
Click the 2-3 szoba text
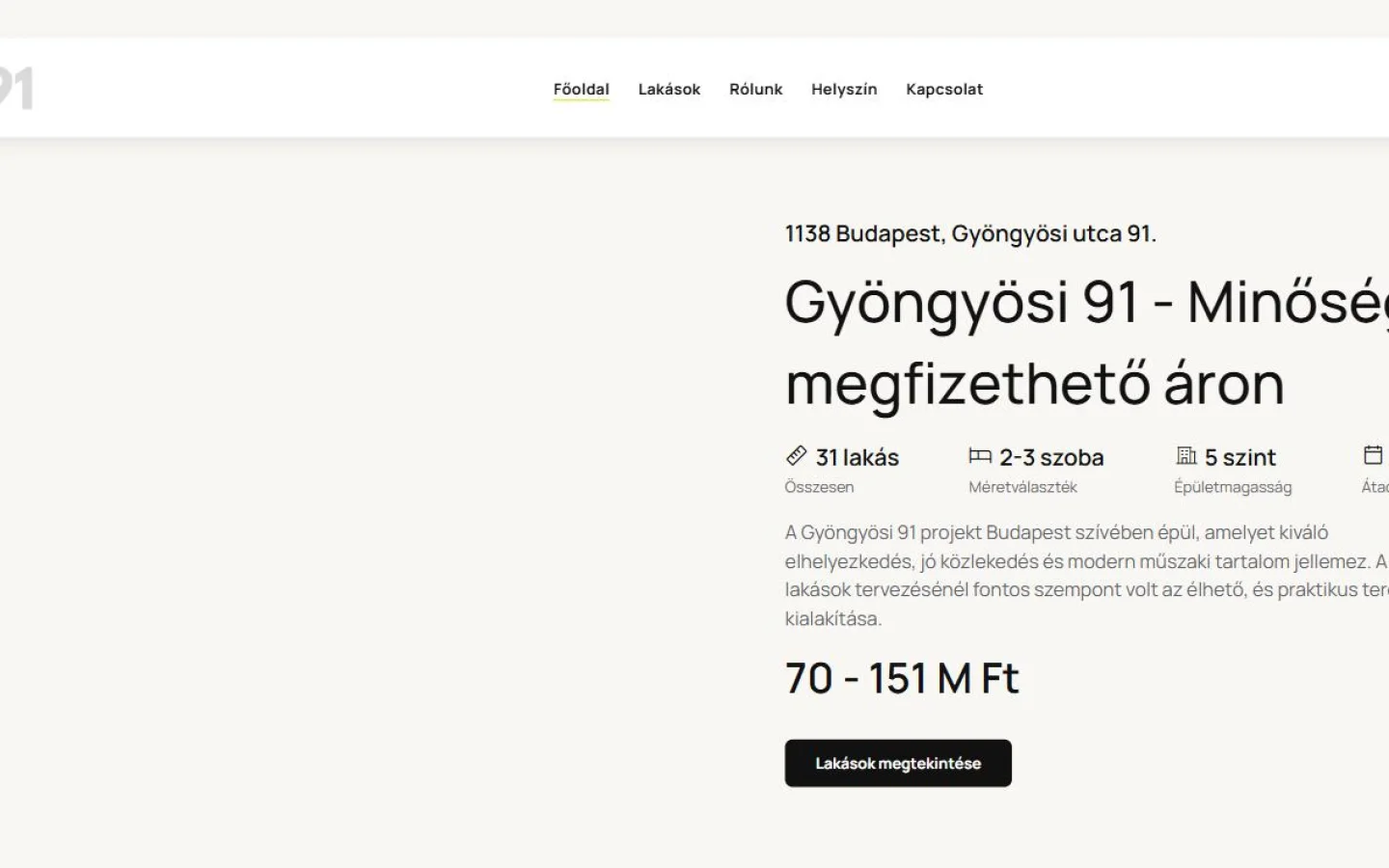click(1051, 457)
